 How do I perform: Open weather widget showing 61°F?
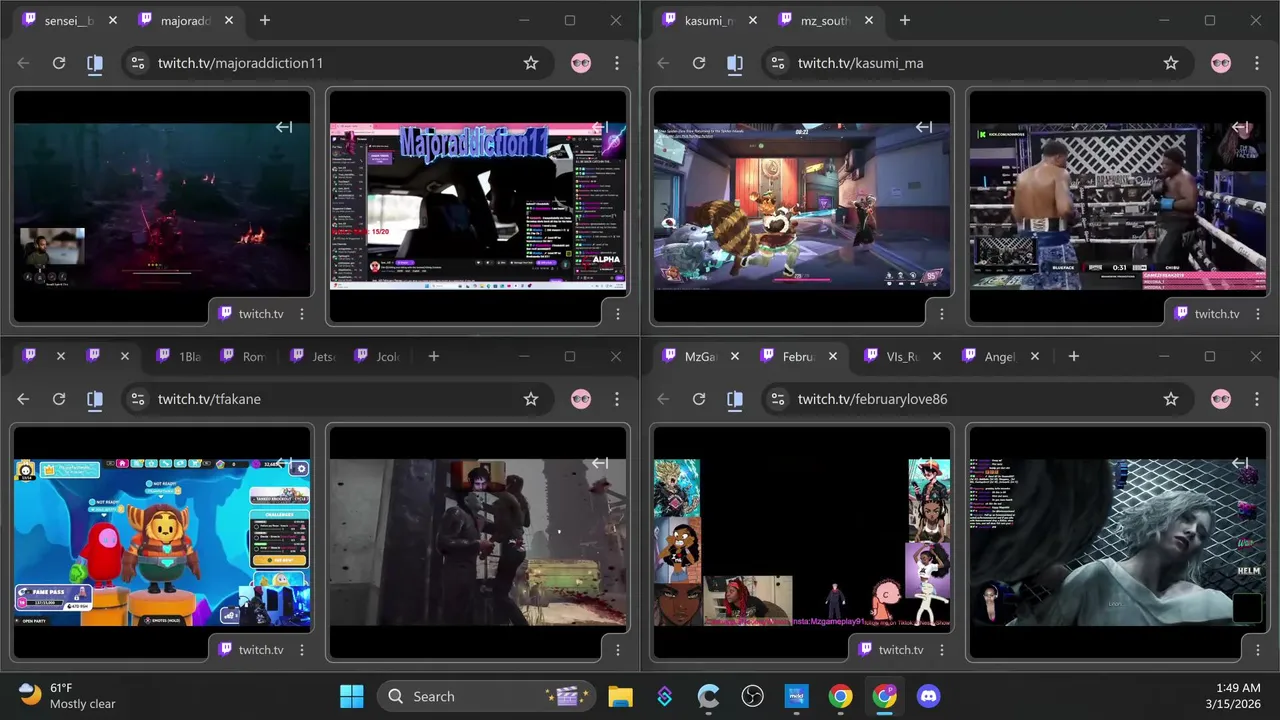(x=68, y=696)
